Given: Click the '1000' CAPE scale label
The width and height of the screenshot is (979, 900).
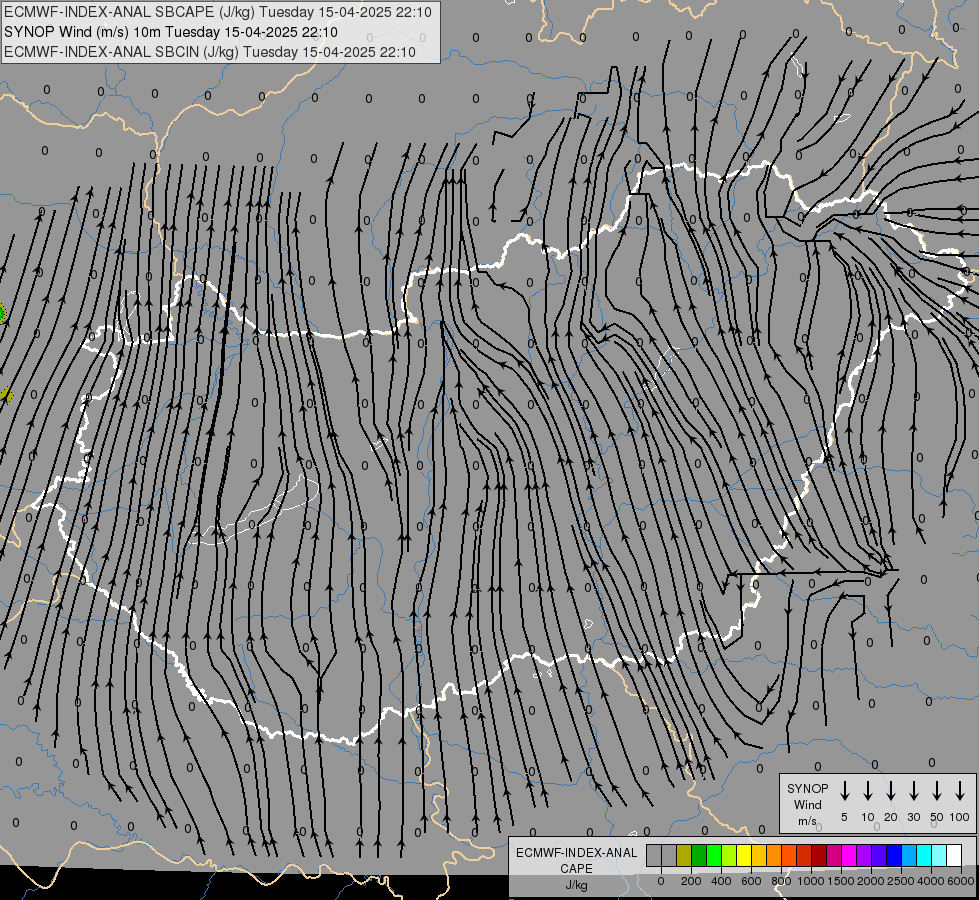Looking at the screenshot, I should point(811,881).
